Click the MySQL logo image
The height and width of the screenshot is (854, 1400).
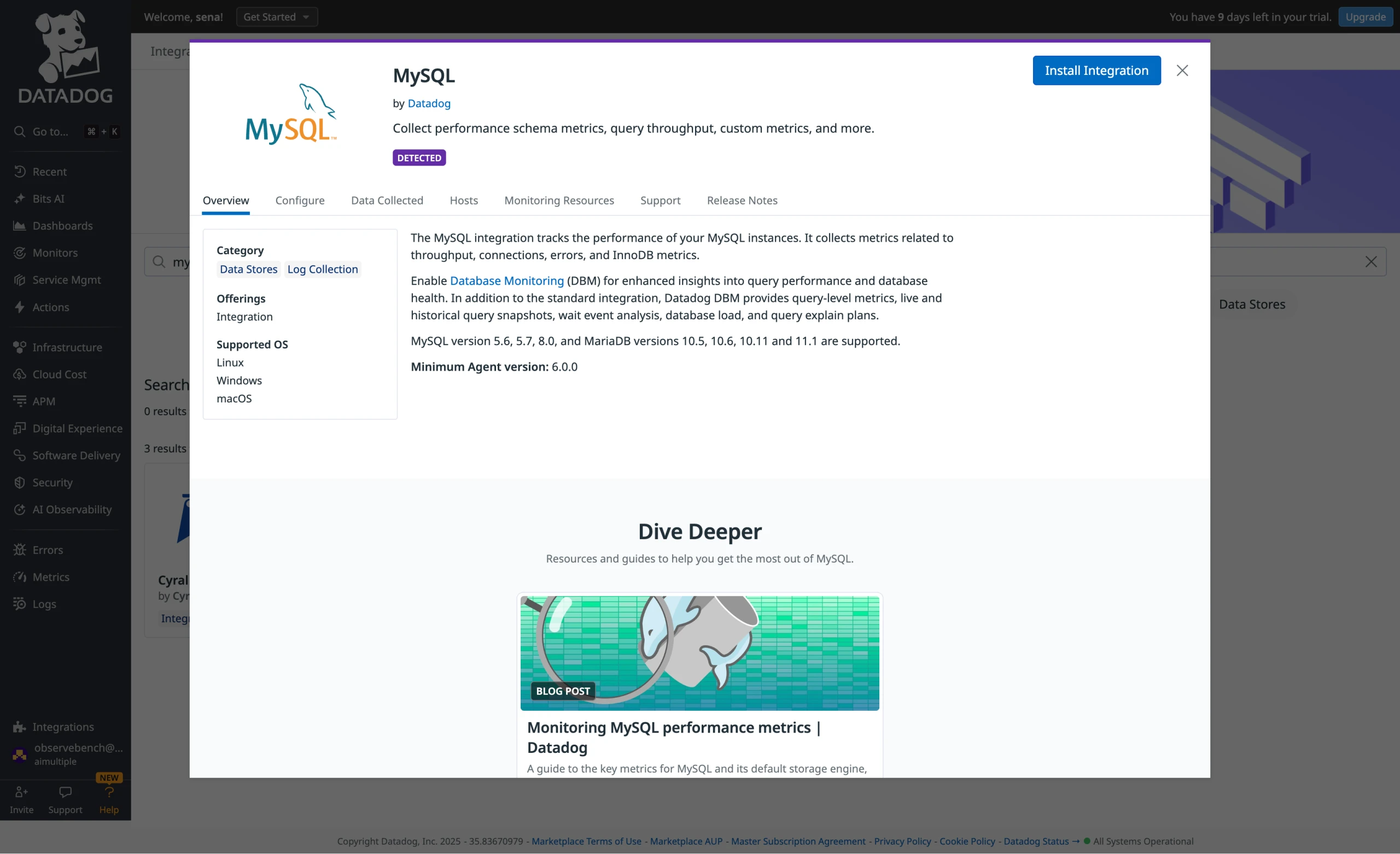pyautogui.click(x=291, y=114)
